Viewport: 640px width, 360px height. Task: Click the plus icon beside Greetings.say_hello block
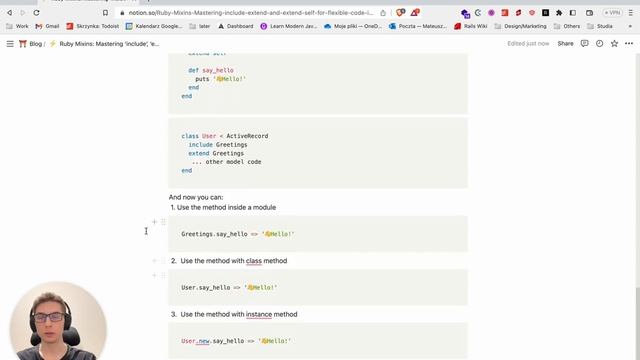(154, 222)
